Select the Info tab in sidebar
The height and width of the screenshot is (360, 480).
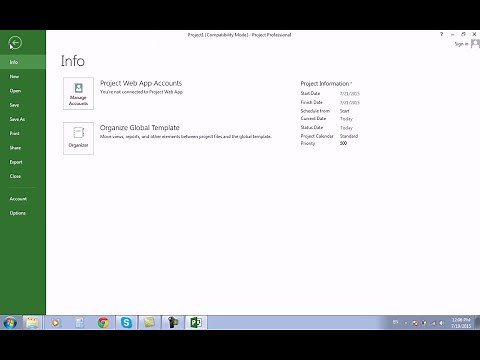coord(23,62)
